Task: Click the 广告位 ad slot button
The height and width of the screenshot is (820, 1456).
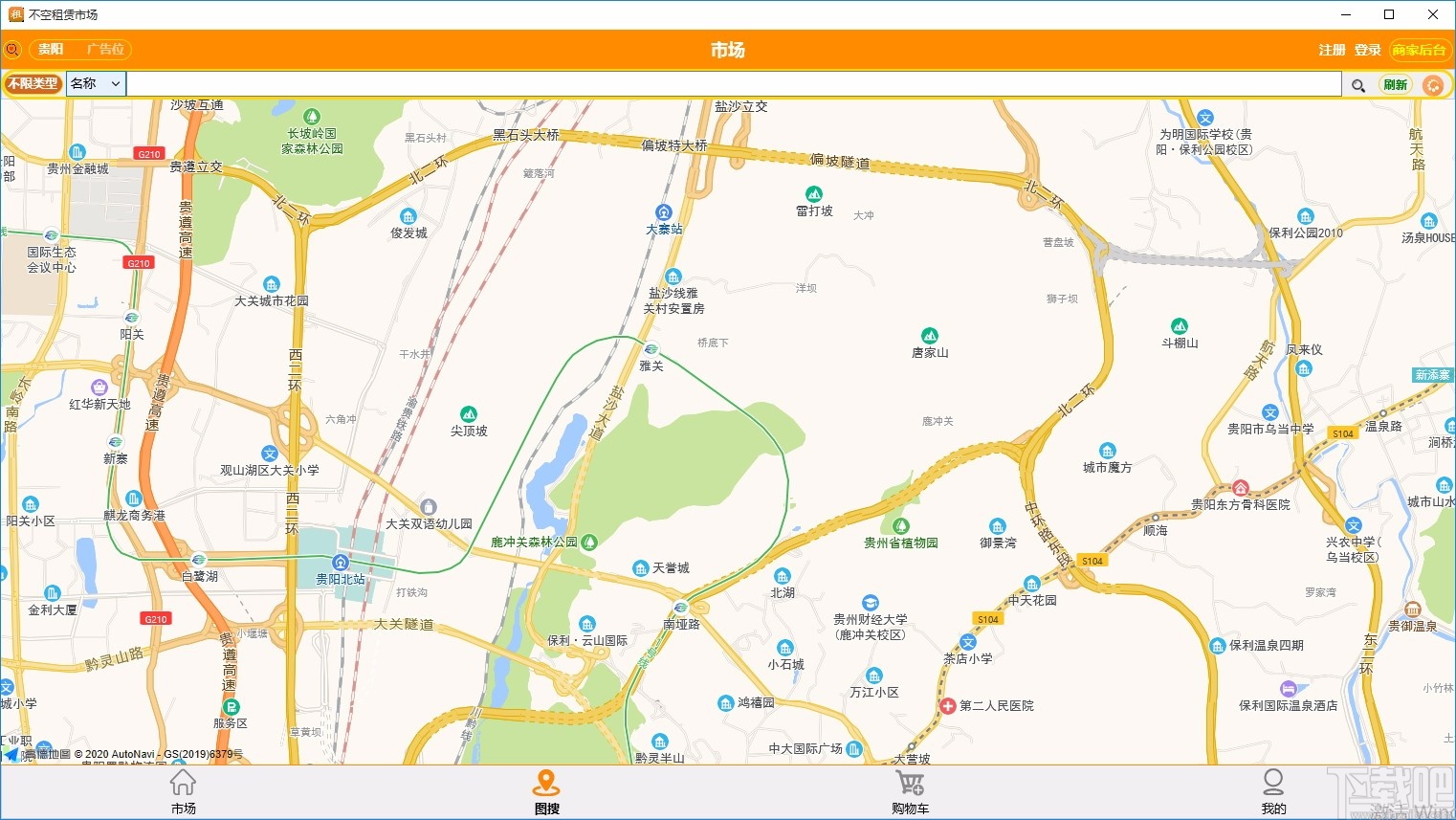Action: click(x=105, y=50)
